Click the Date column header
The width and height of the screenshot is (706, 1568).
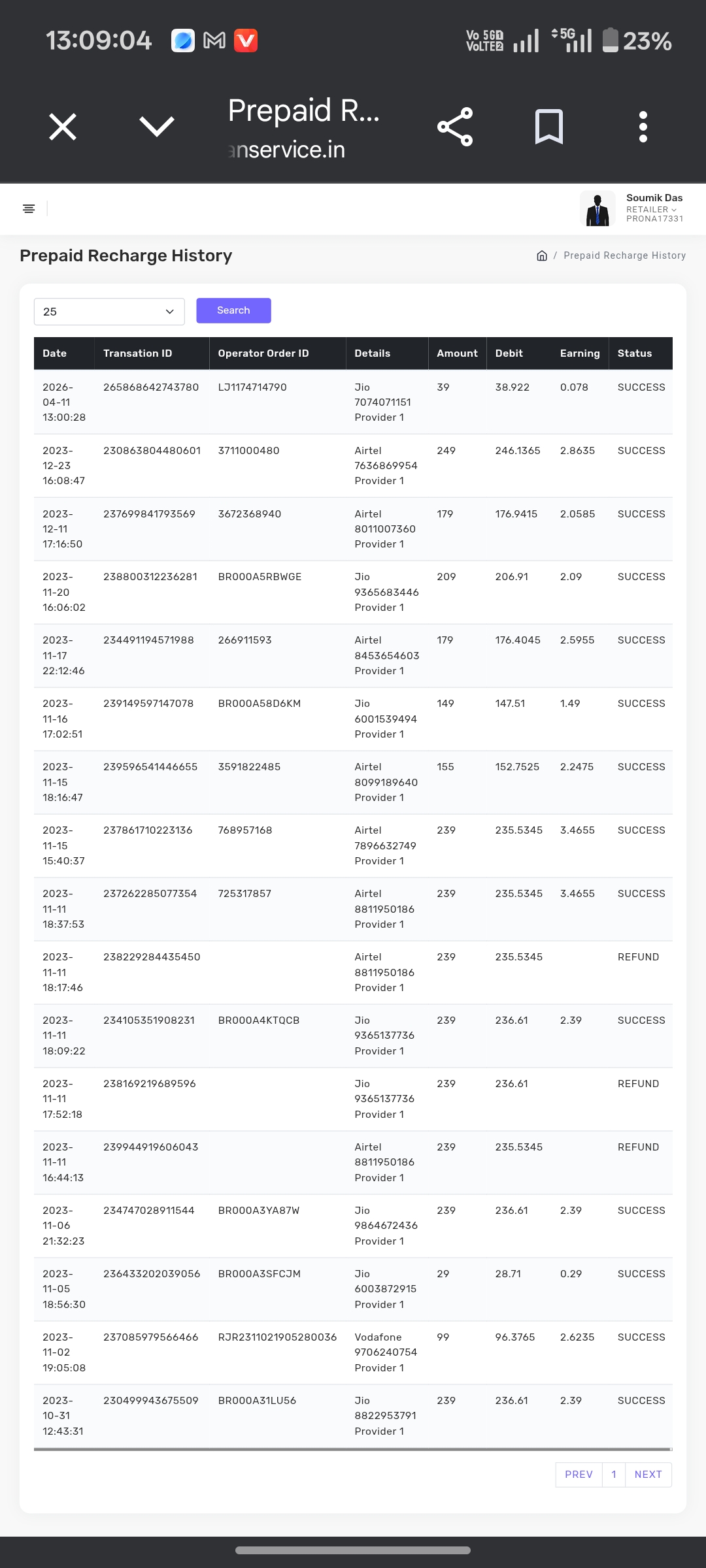tap(55, 353)
